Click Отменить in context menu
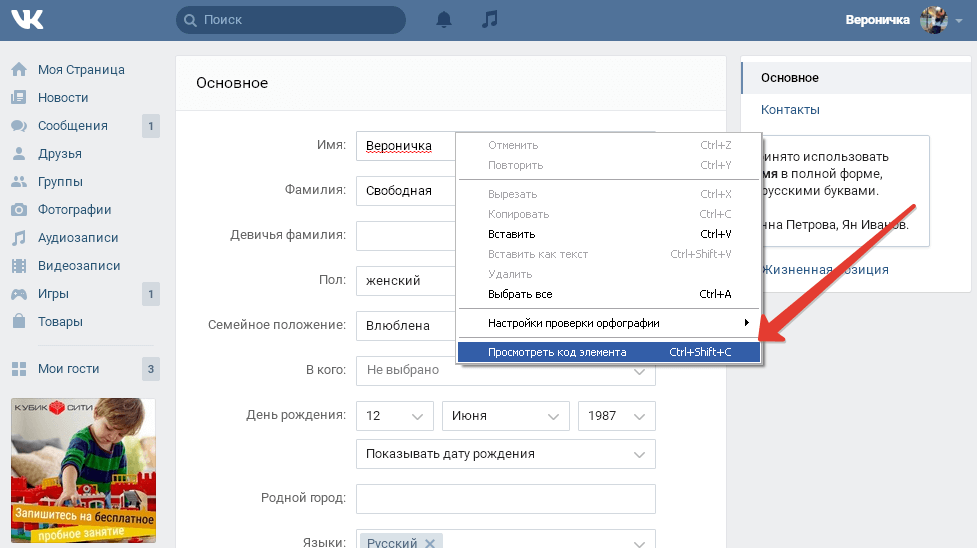Image resolution: width=977 pixels, height=548 pixels. 609,145
